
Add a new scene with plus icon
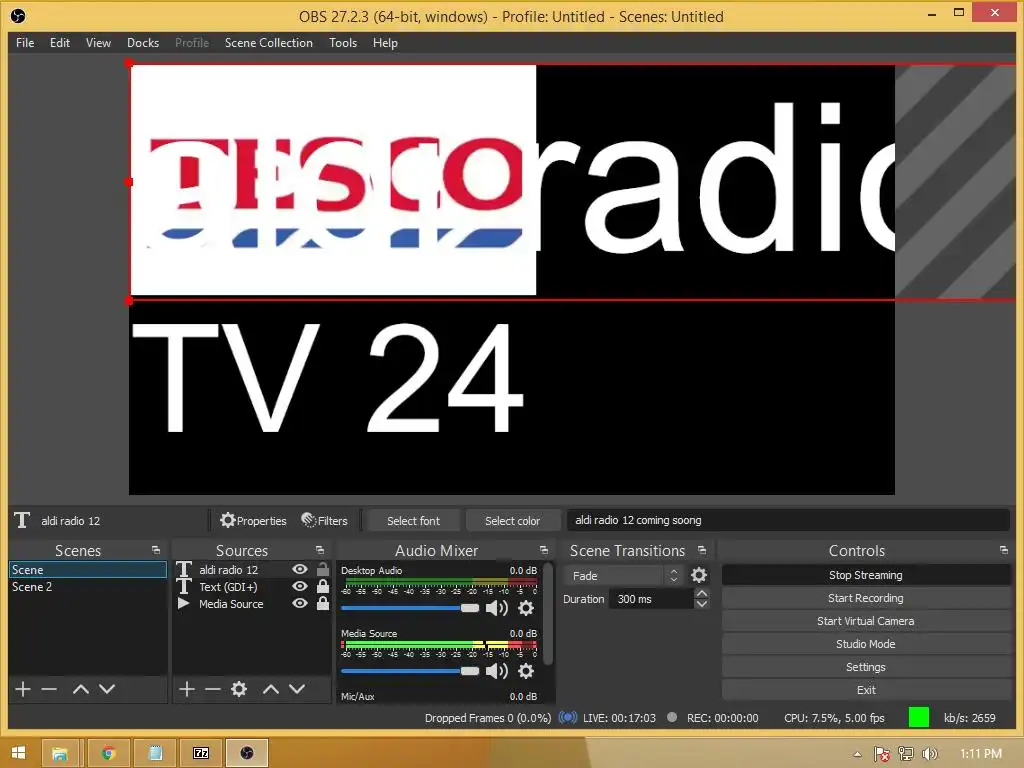coord(23,689)
